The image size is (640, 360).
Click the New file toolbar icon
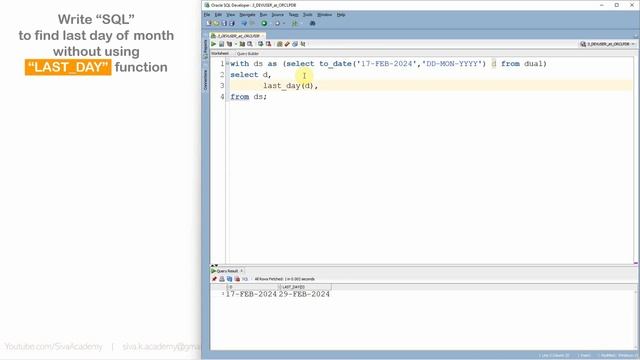click(x=209, y=23)
